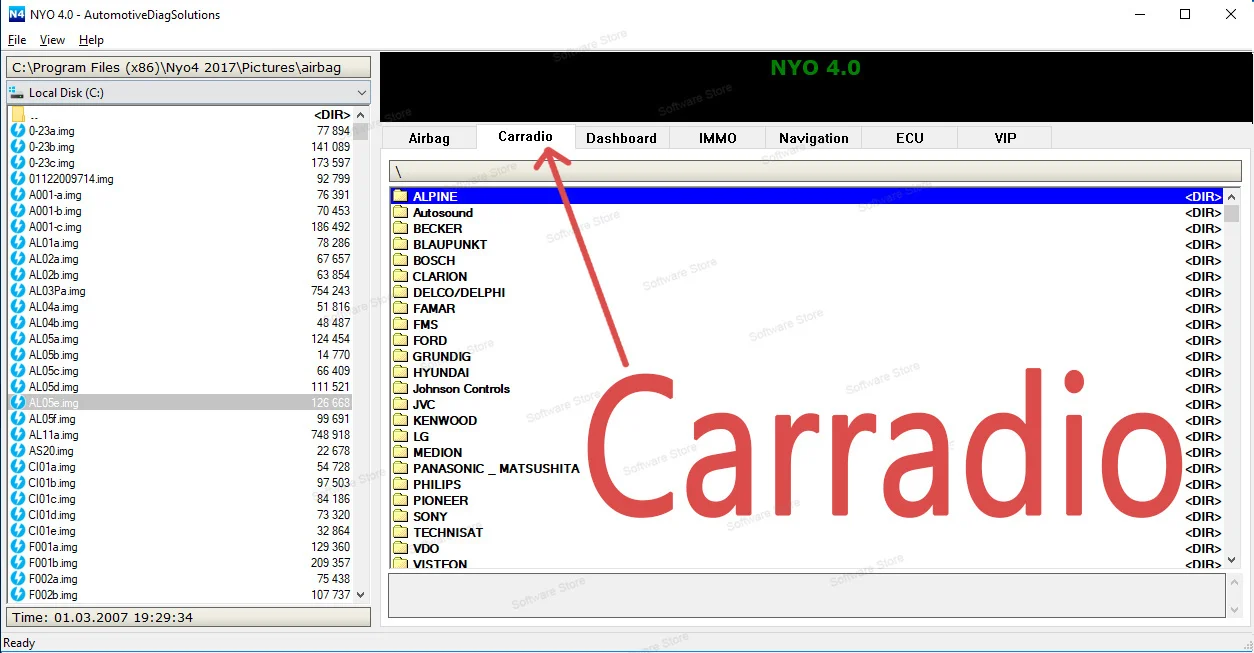Click the N4 application icon in title bar
This screenshot has height=653, width=1254.
click(x=16, y=15)
